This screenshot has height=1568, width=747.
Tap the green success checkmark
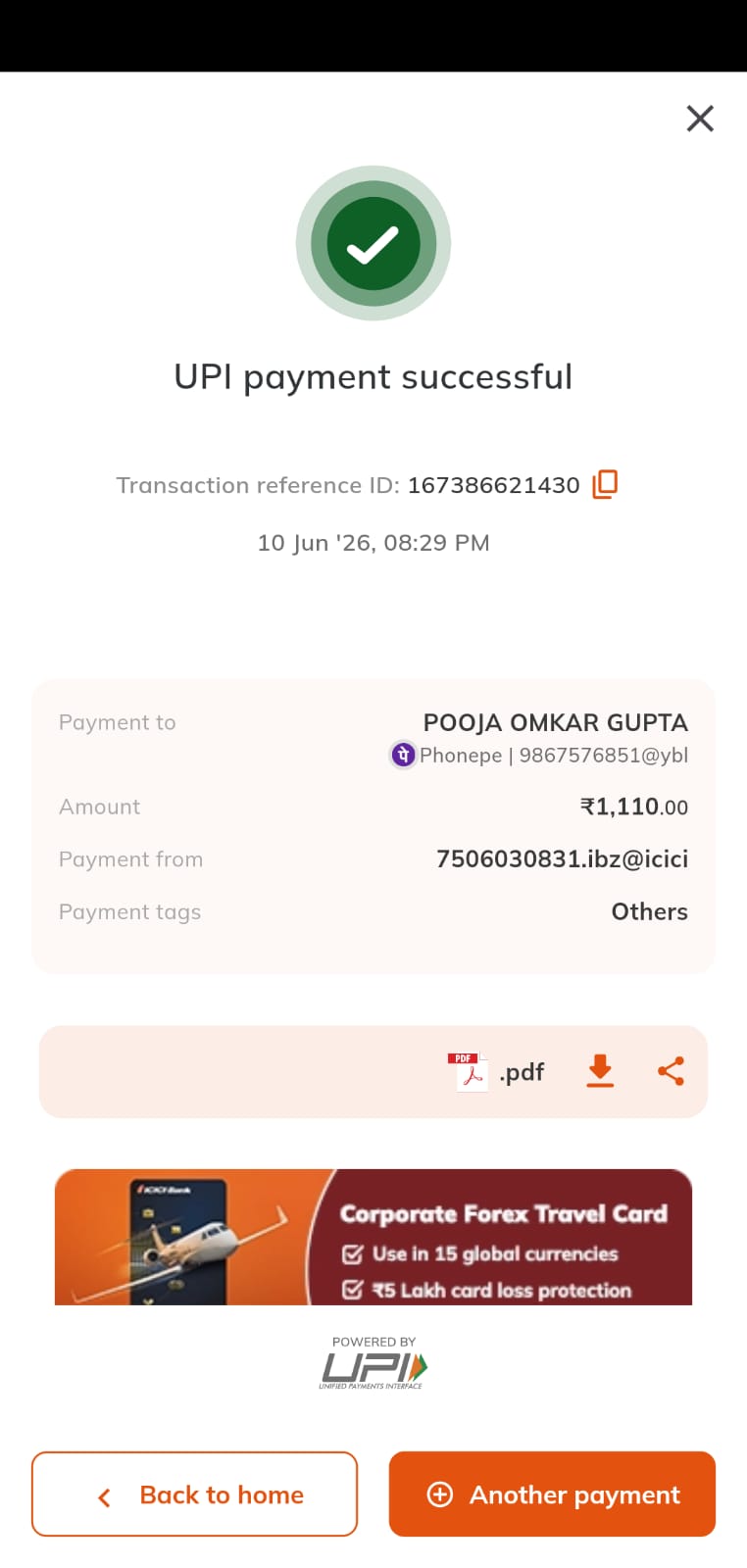point(373,243)
